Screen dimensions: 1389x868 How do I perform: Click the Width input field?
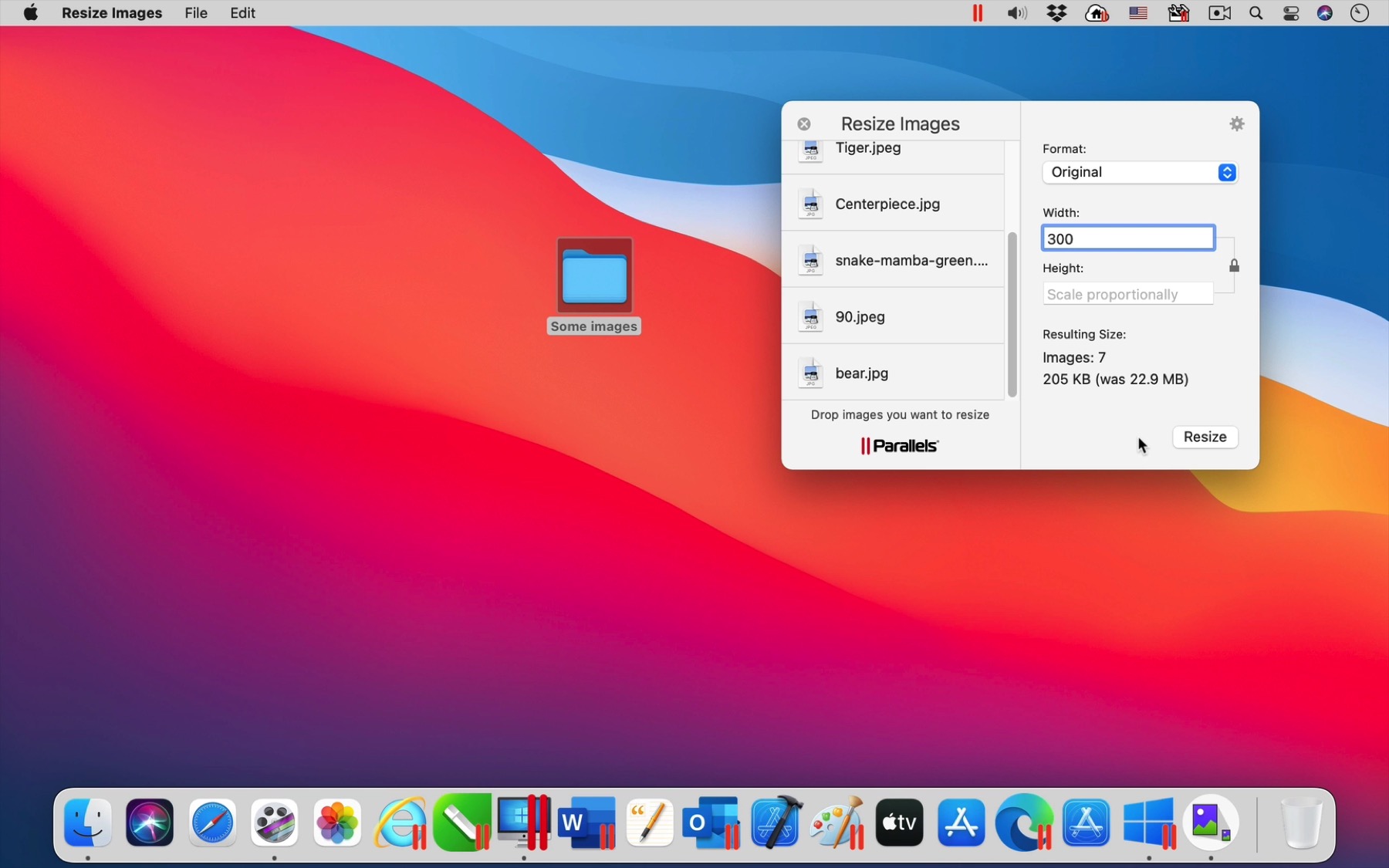point(1127,238)
